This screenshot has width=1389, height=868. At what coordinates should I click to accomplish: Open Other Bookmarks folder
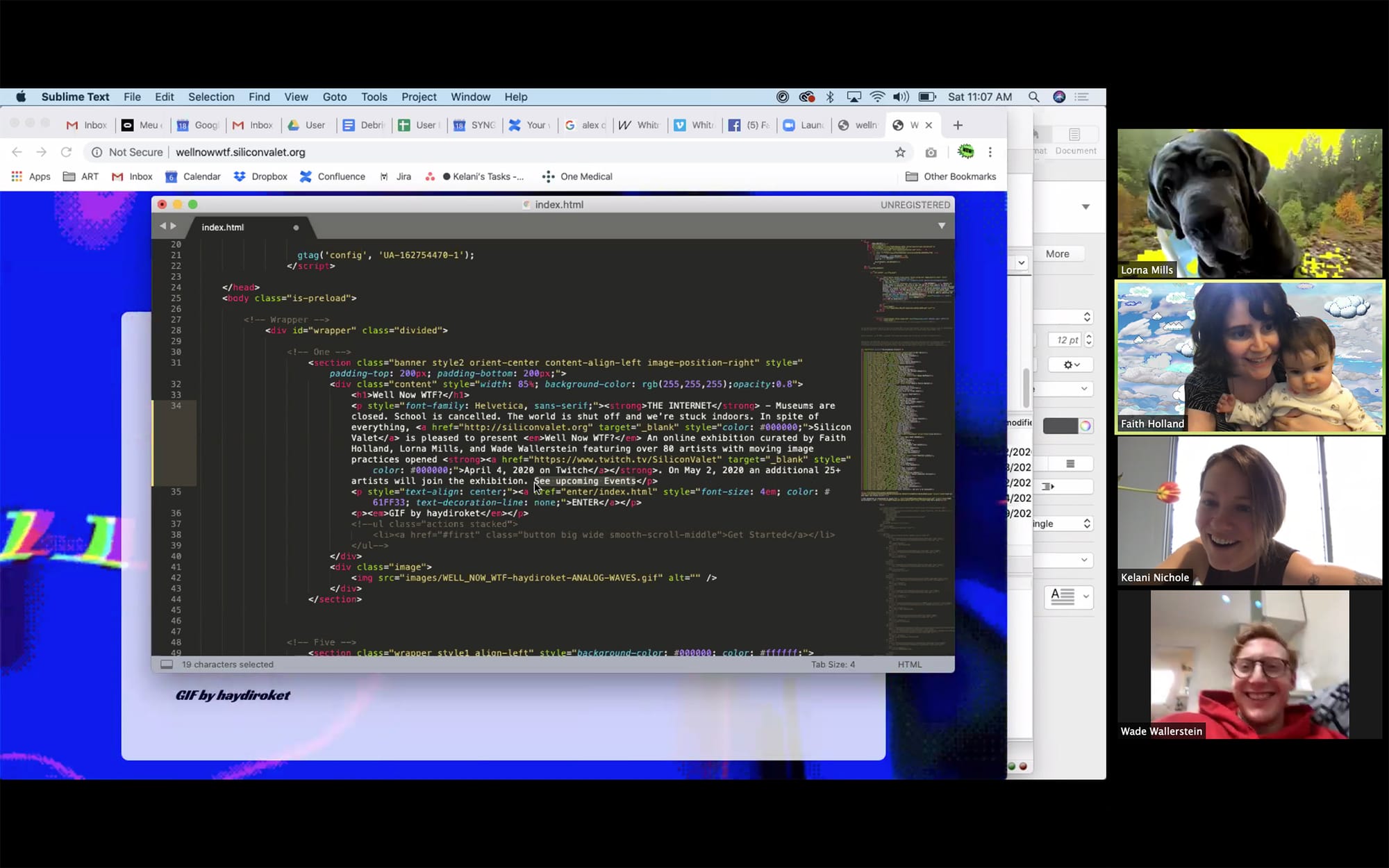(x=951, y=176)
